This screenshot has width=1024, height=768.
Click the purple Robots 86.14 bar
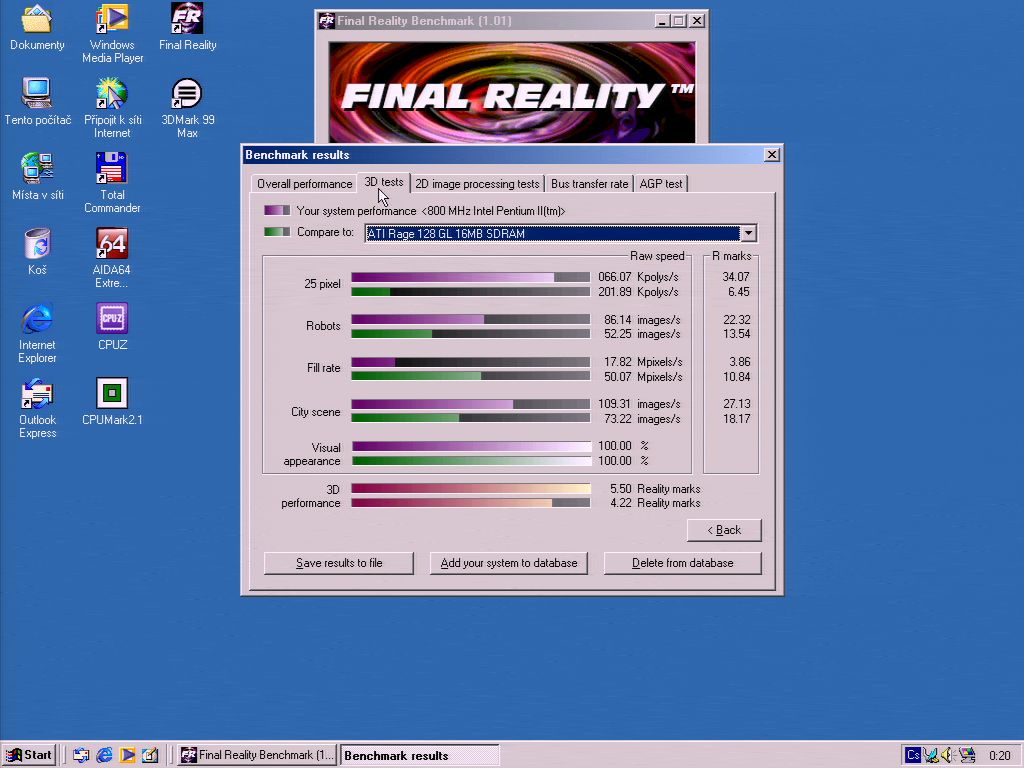[471, 319]
